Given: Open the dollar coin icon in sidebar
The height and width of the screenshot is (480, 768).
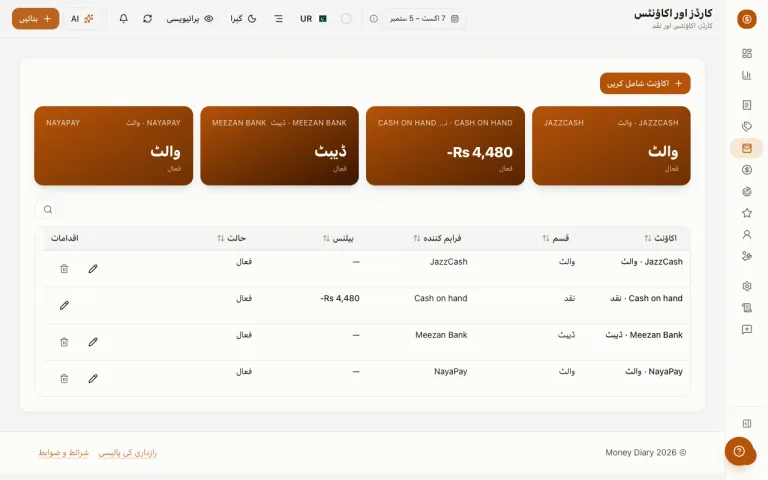Looking at the screenshot, I should 746,170.
